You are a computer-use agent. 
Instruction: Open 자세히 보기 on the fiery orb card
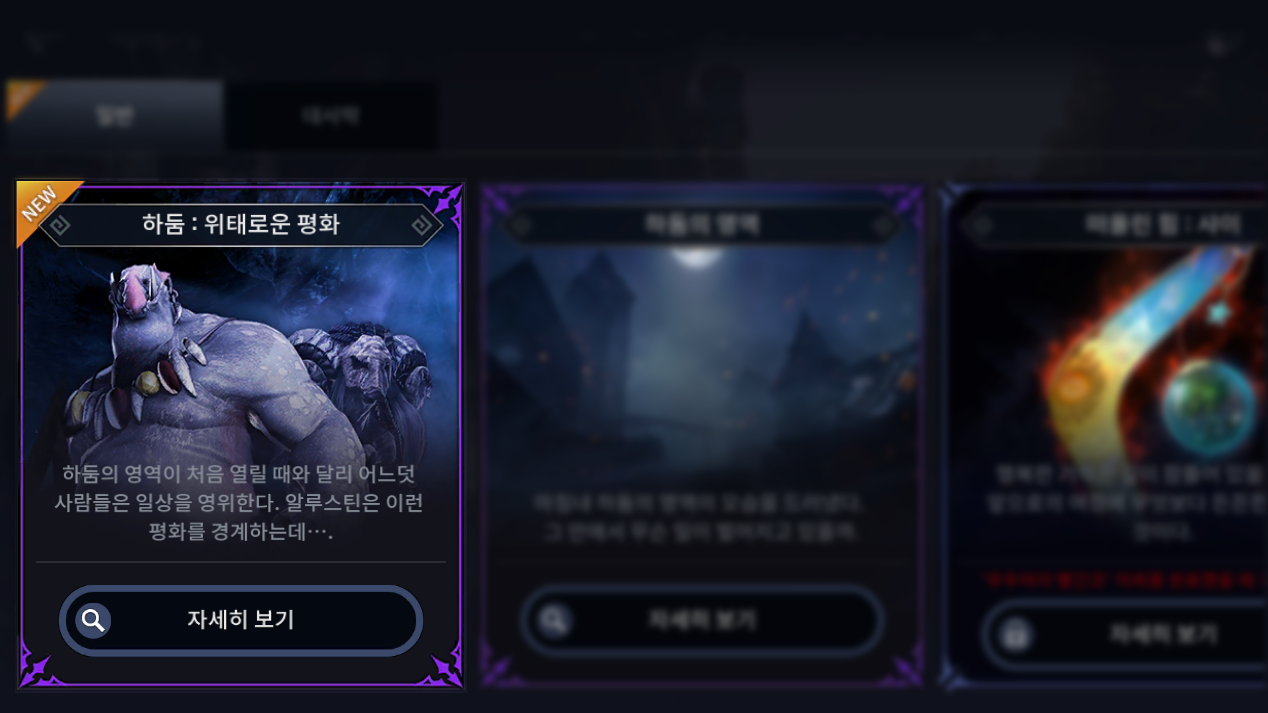1125,634
